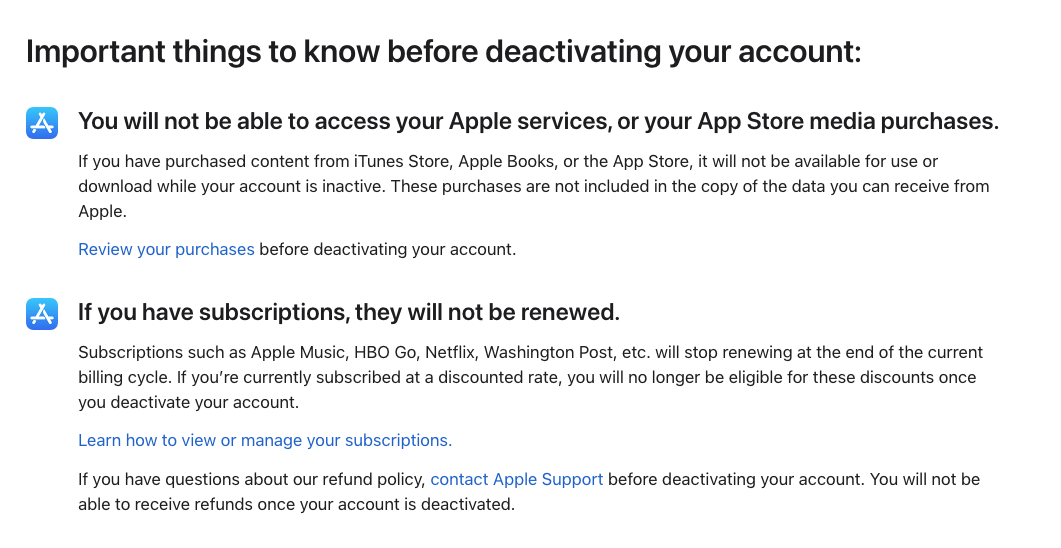The image size is (1061, 548).
Task: Click the App Store icon beside subscriptions heading
Action: pos(42,314)
